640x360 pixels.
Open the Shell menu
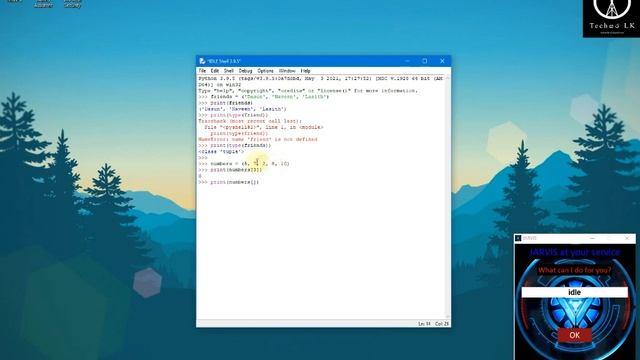229,71
